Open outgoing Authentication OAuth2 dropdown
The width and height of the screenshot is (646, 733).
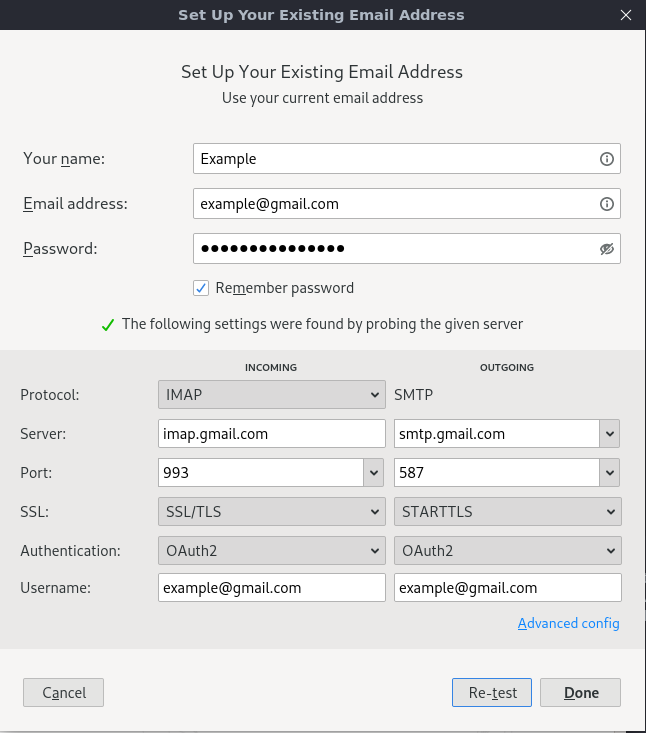pos(508,550)
